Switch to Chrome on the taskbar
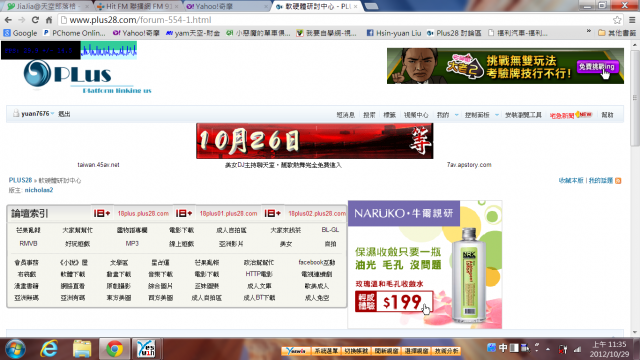This screenshot has width=640, height=360. pyautogui.click(x=115, y=349)
